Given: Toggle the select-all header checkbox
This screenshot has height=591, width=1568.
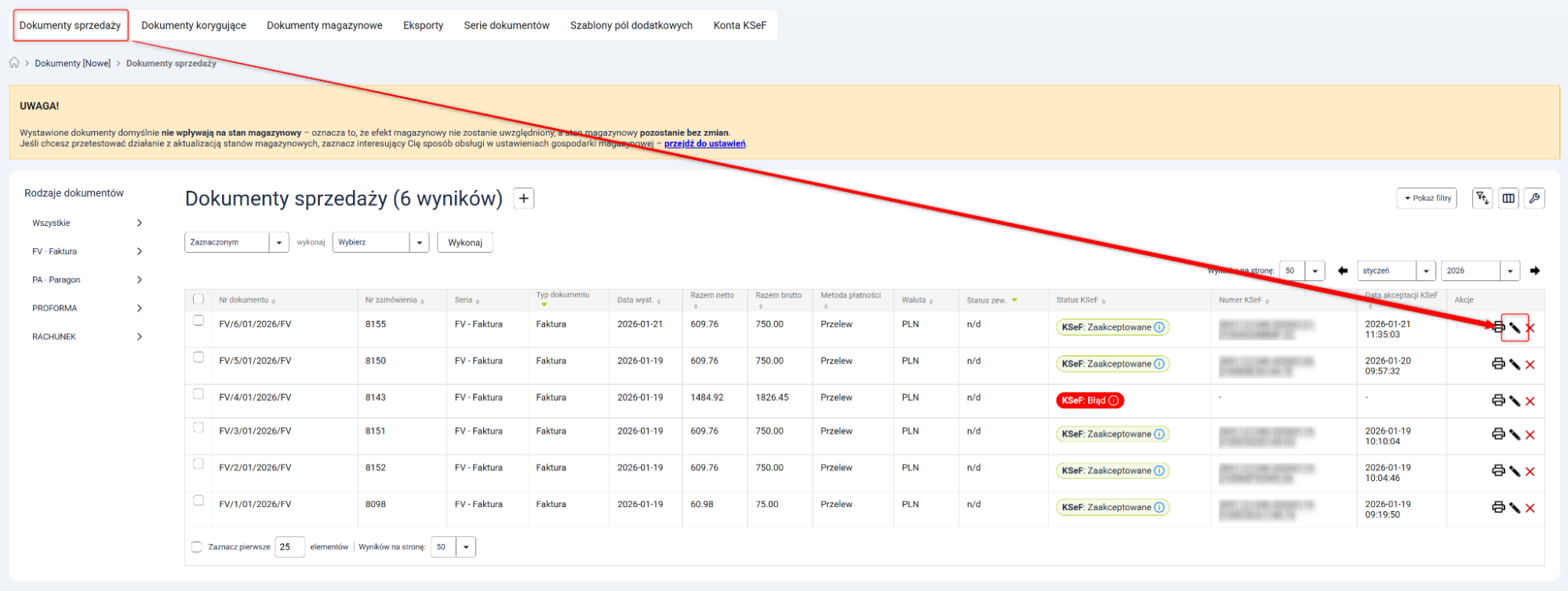Looking at the screenshot, I should click(198, 299).
